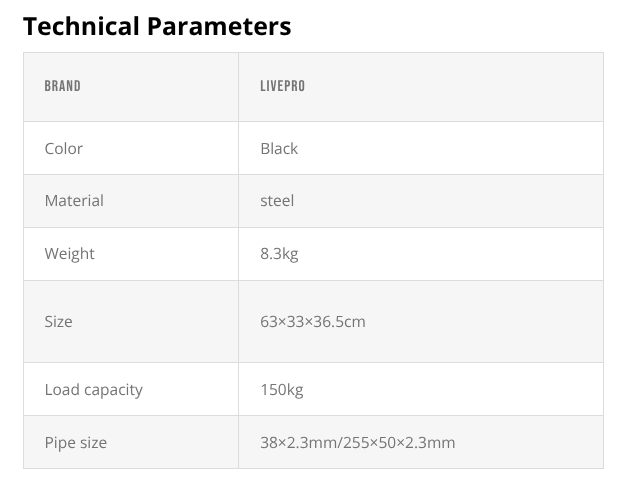Click the 8.3kg weight value

279,253
